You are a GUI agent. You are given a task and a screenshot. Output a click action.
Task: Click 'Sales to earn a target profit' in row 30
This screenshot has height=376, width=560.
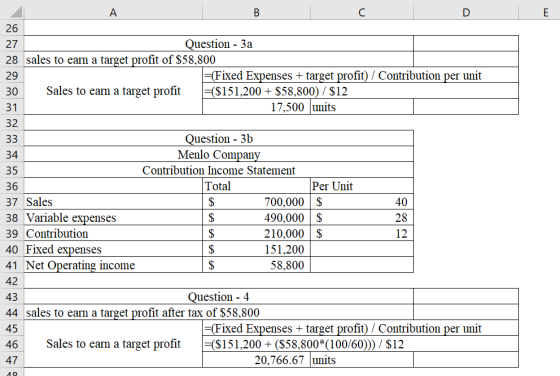pos(113,91)
